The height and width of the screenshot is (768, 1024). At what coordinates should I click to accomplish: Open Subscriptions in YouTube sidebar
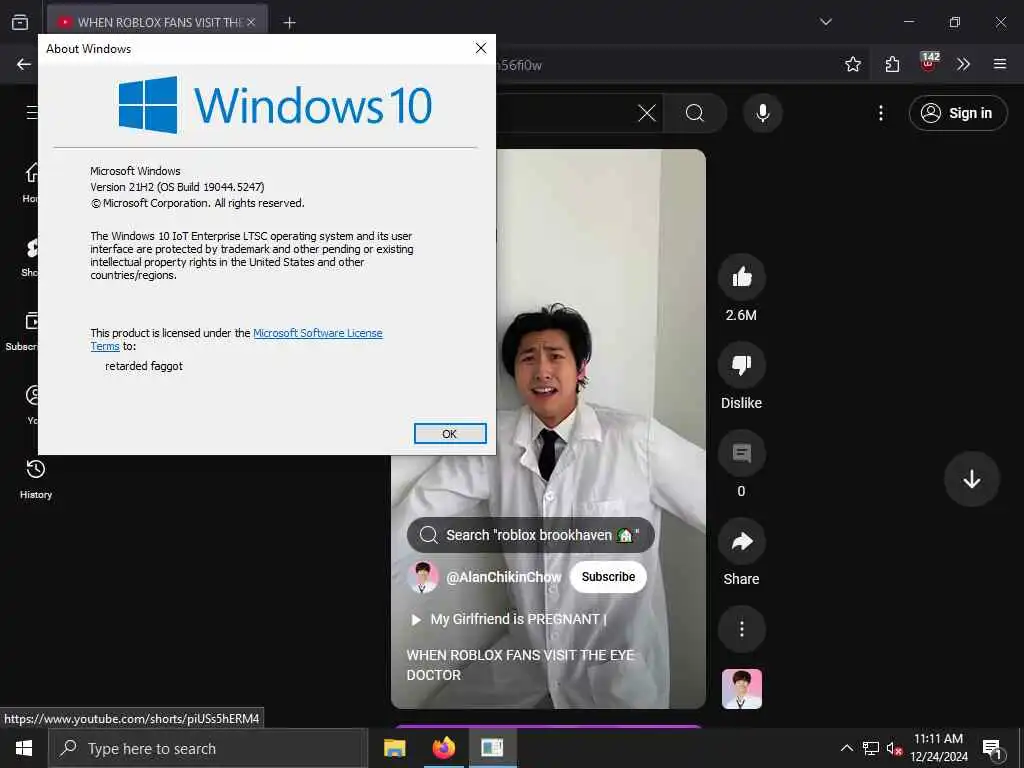coord(22,331)
